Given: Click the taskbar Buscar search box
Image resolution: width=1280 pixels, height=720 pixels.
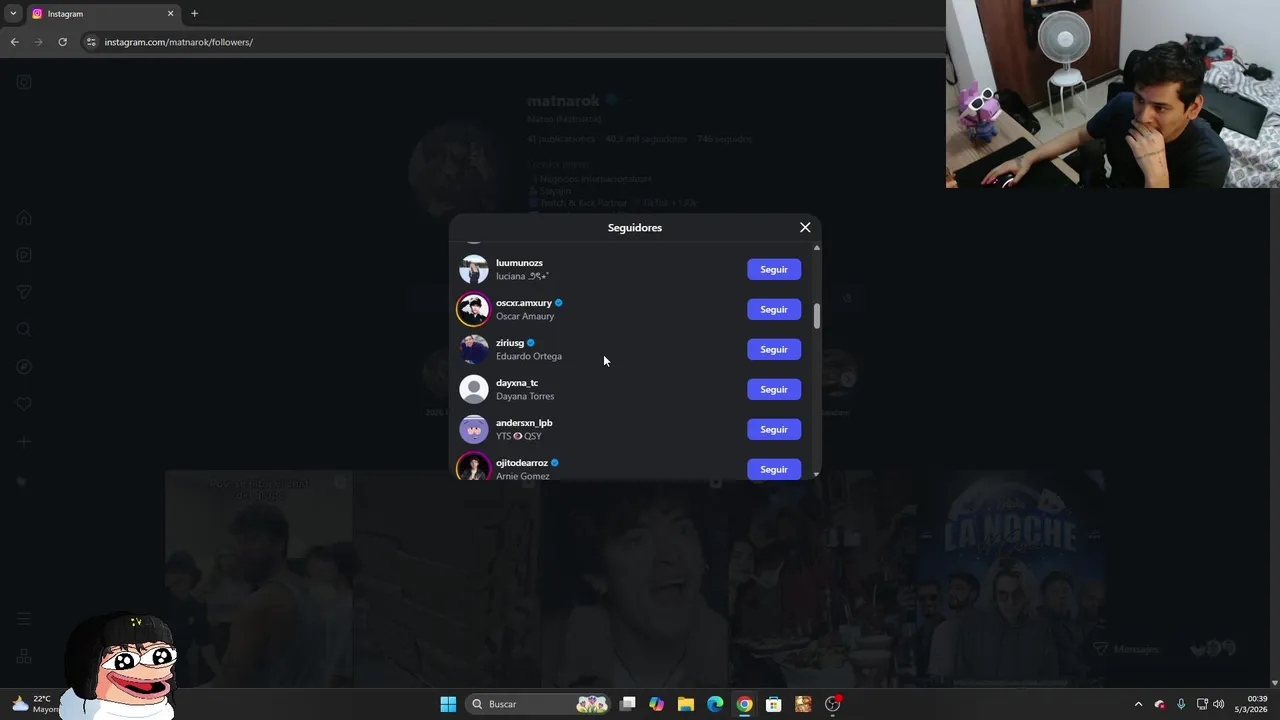Looking at the screenshot, I should (540, 704).
